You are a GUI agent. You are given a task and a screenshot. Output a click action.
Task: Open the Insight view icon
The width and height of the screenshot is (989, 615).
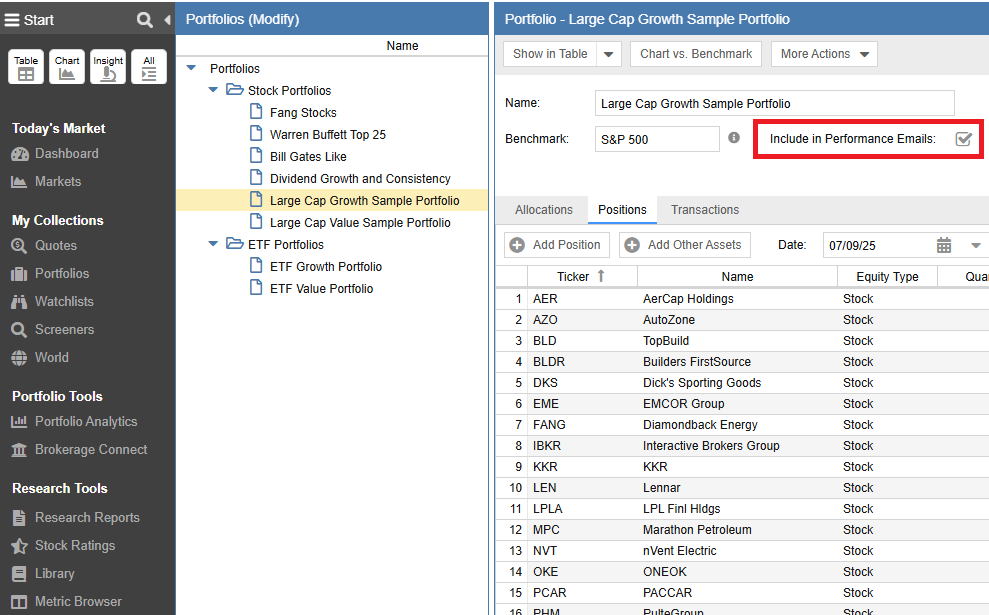108,67
